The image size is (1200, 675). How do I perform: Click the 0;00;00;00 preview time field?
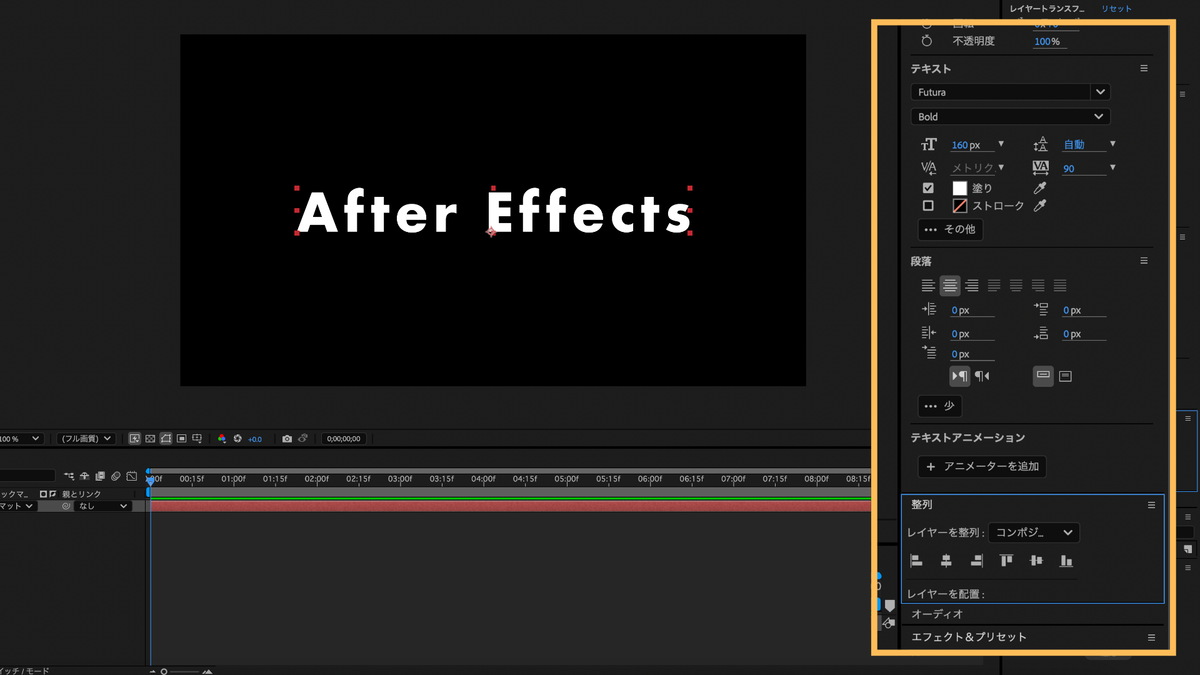click(343, 439)
